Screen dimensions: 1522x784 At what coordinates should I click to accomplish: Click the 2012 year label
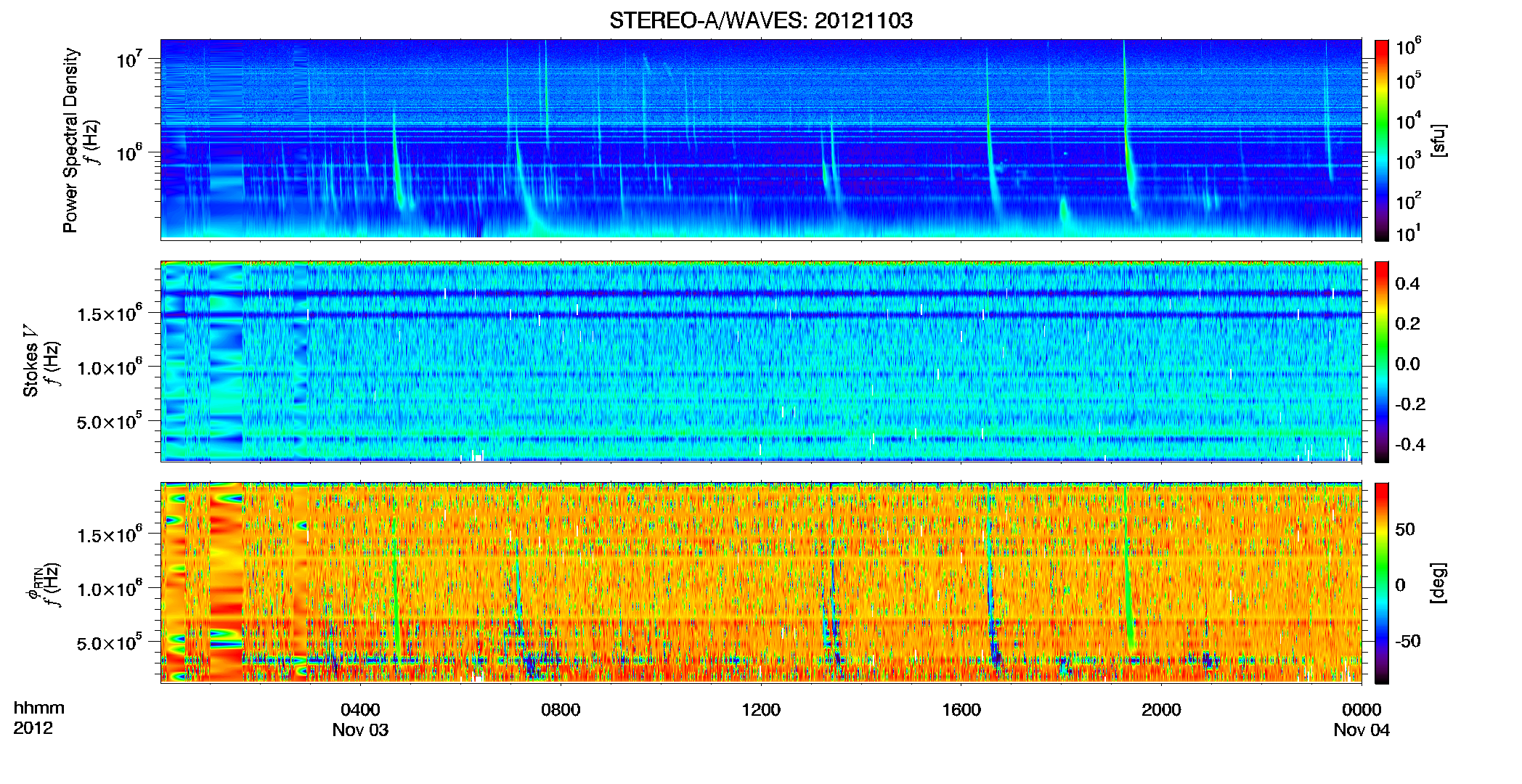point(33,729)
